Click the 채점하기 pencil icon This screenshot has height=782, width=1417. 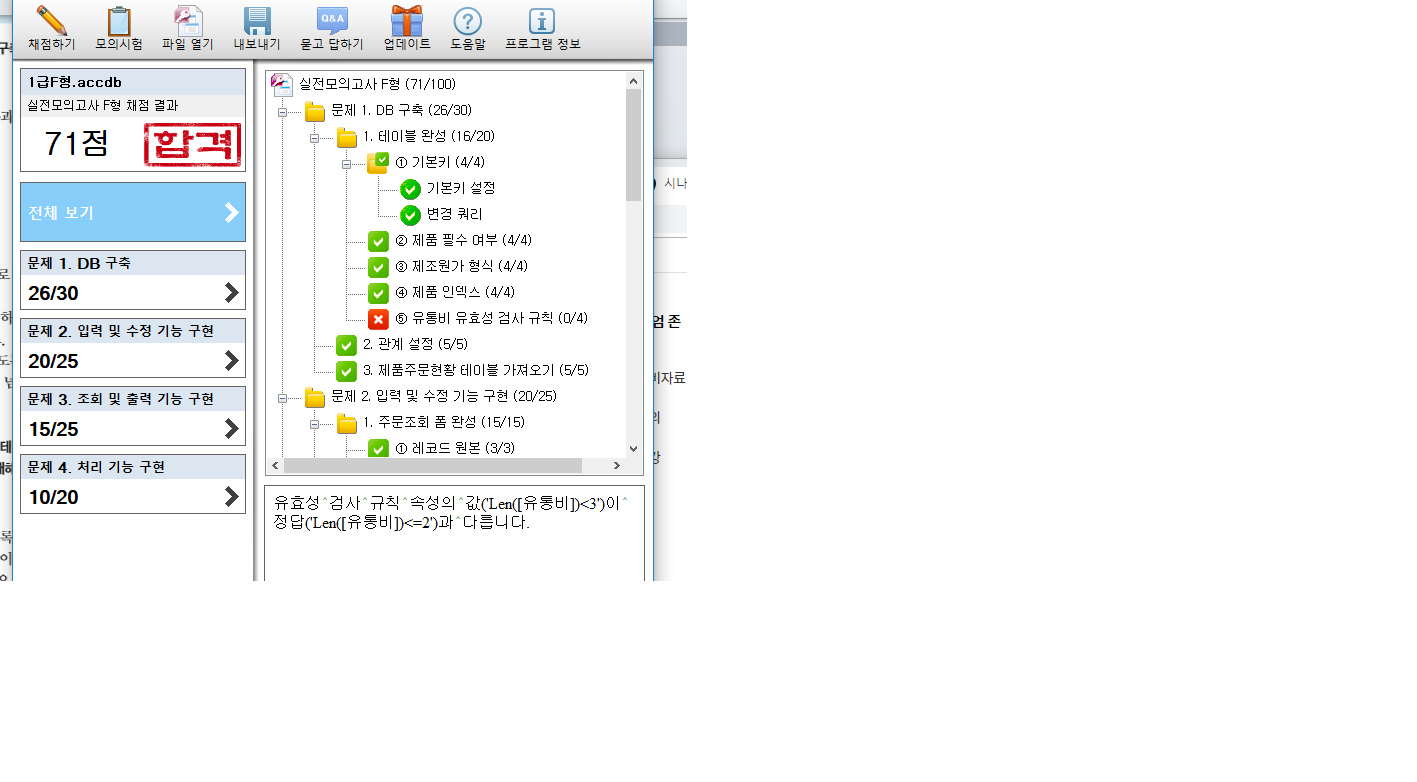point(51,21)
